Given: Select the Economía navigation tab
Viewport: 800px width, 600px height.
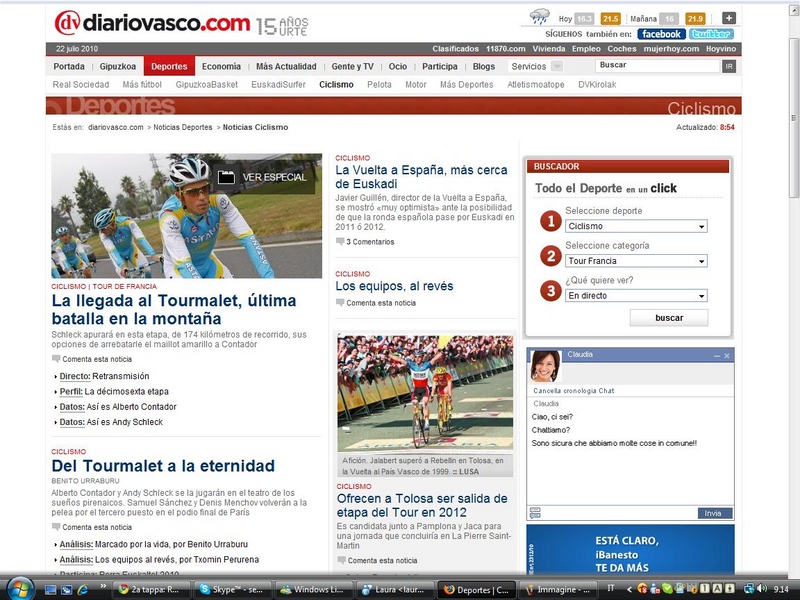Looking at the screenshot, I should point(221,66).
